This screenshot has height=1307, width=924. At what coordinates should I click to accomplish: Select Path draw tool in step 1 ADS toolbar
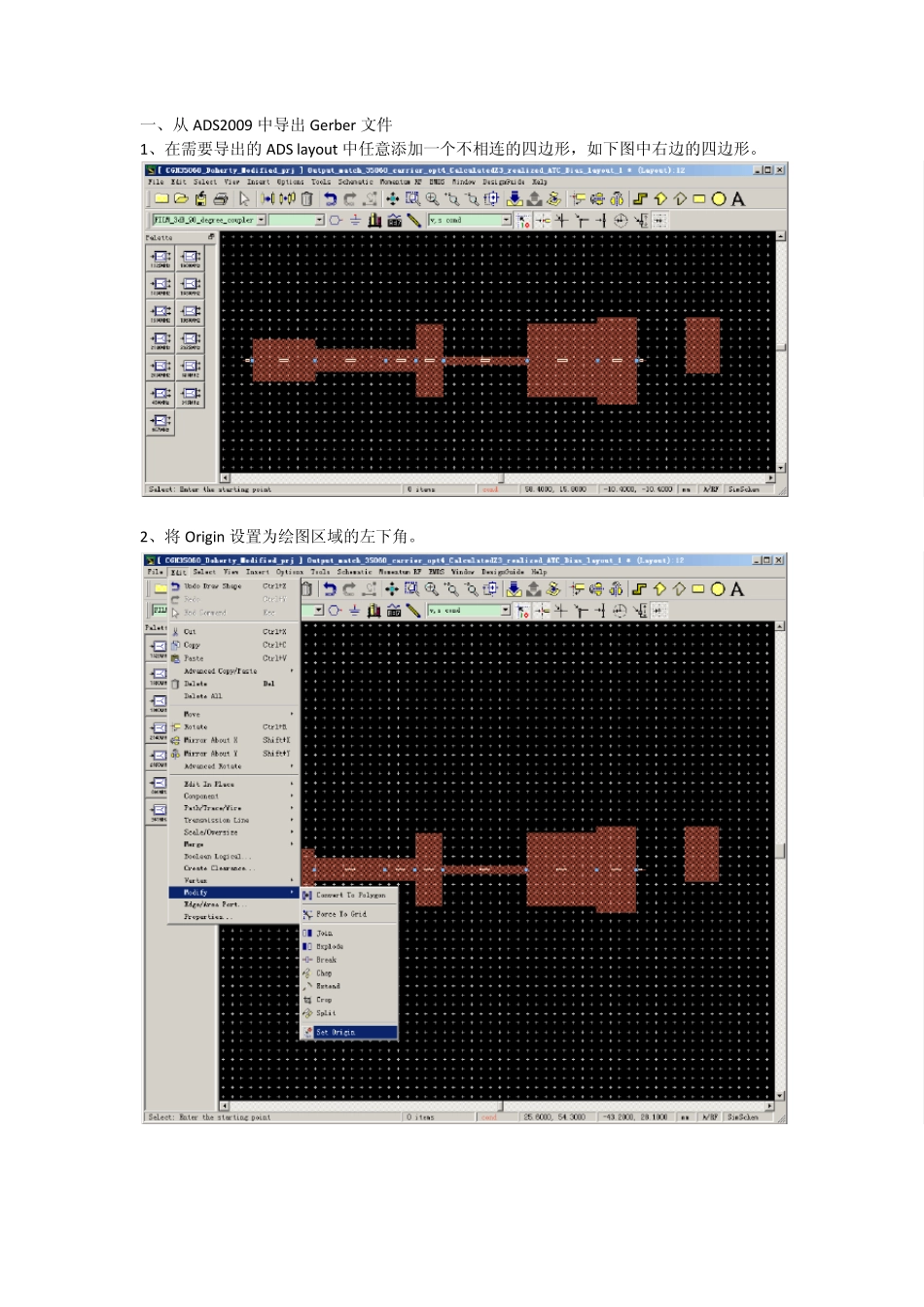pyautogui.click(x=640, y=199)
